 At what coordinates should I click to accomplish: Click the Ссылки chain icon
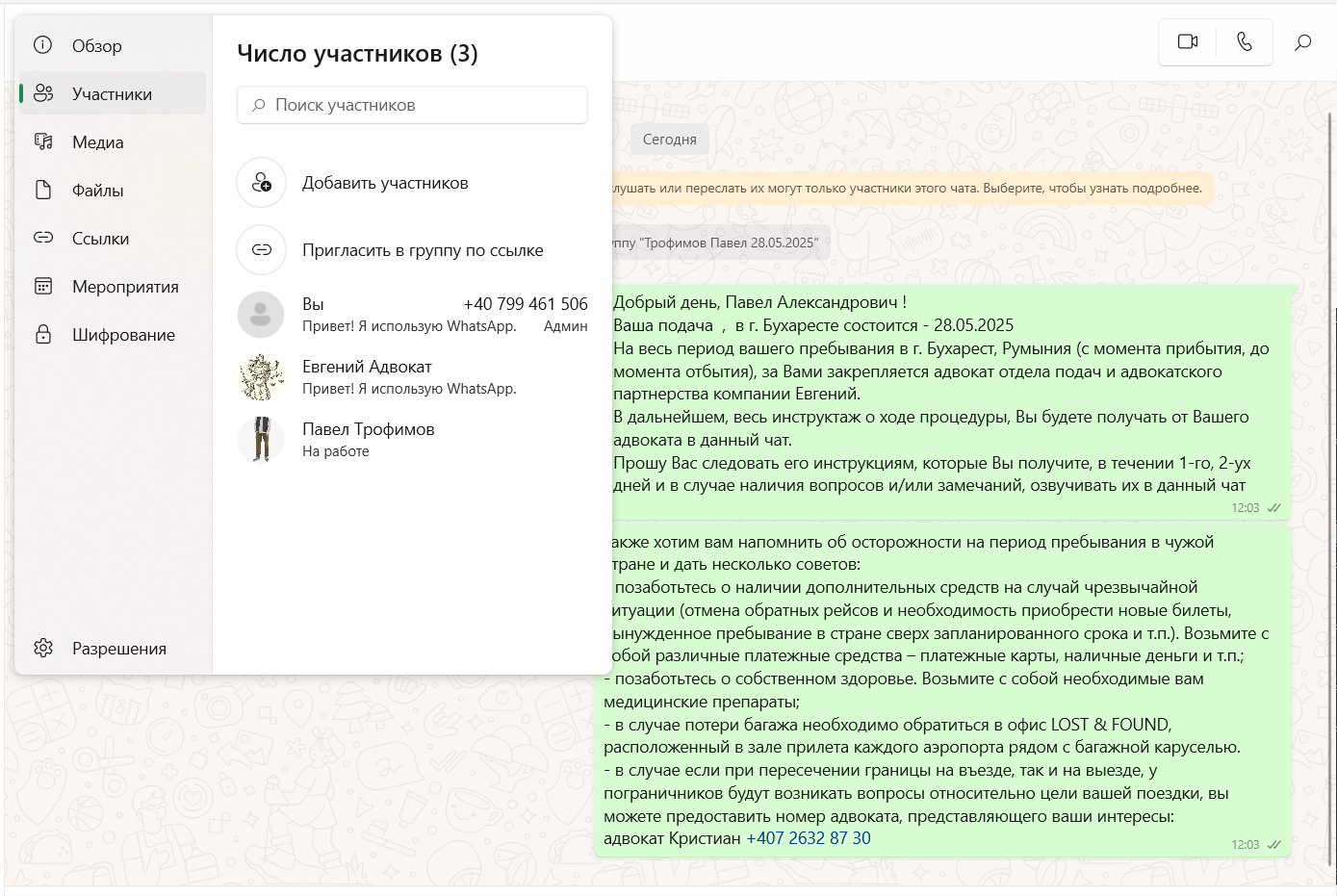click(43, 237)
